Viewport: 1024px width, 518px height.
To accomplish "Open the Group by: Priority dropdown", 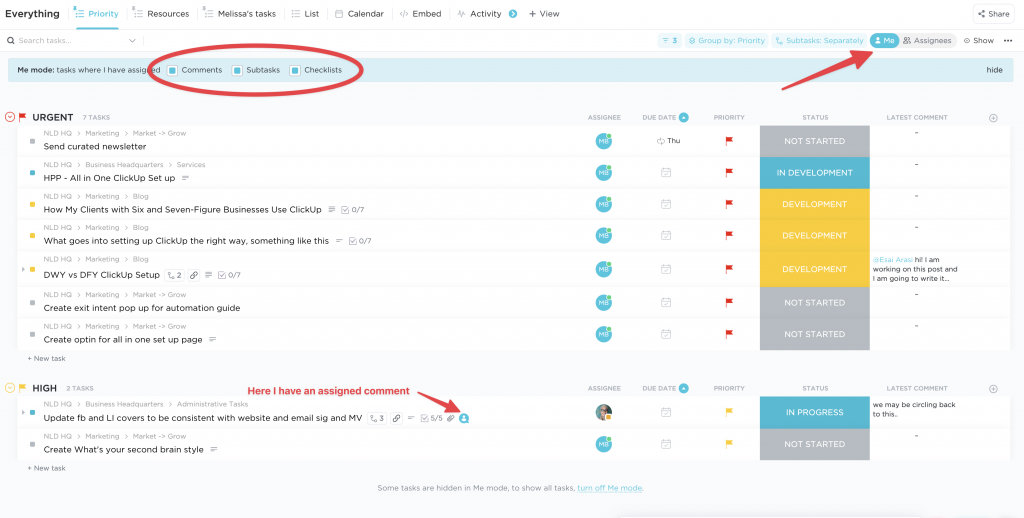I will pos(726,40).
